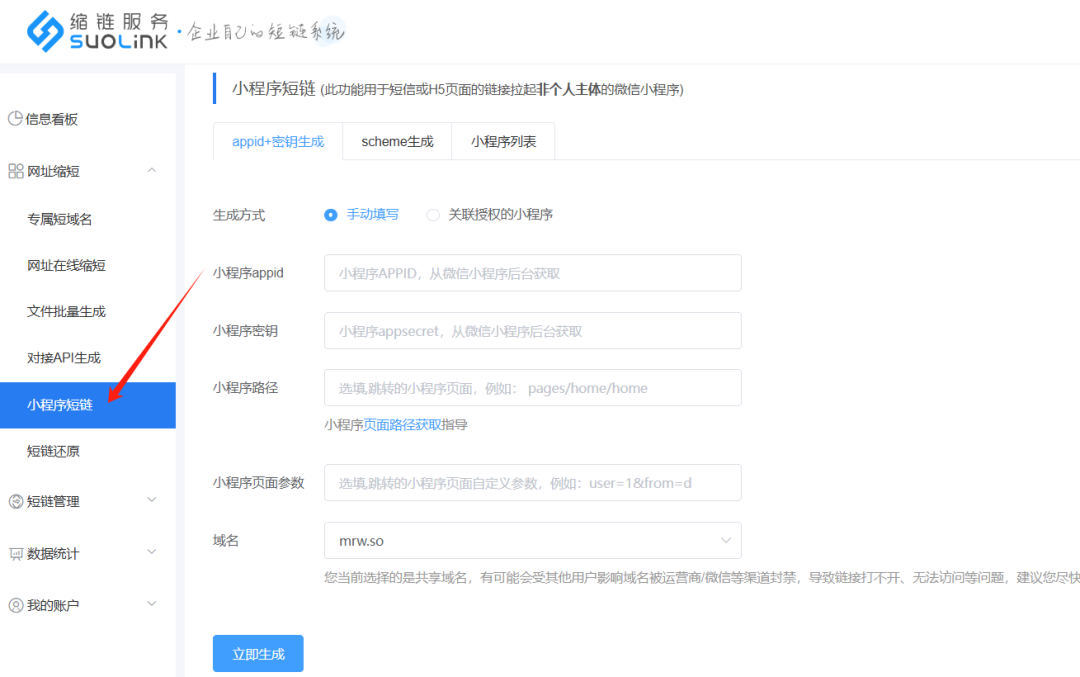Open 短链还原 in the sidebar
The height and width of the screenshot is (677, 1080).
coord(53,451)
